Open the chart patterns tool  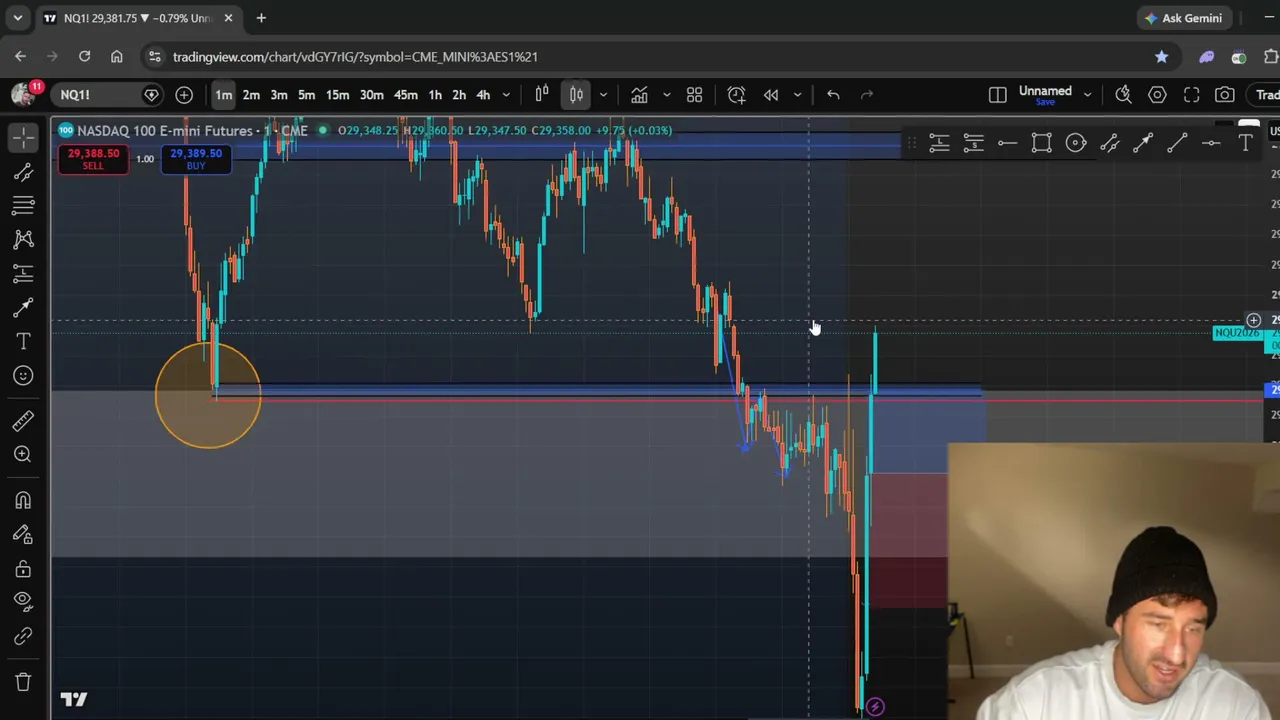pyautogui.click(x=23, y=239)
